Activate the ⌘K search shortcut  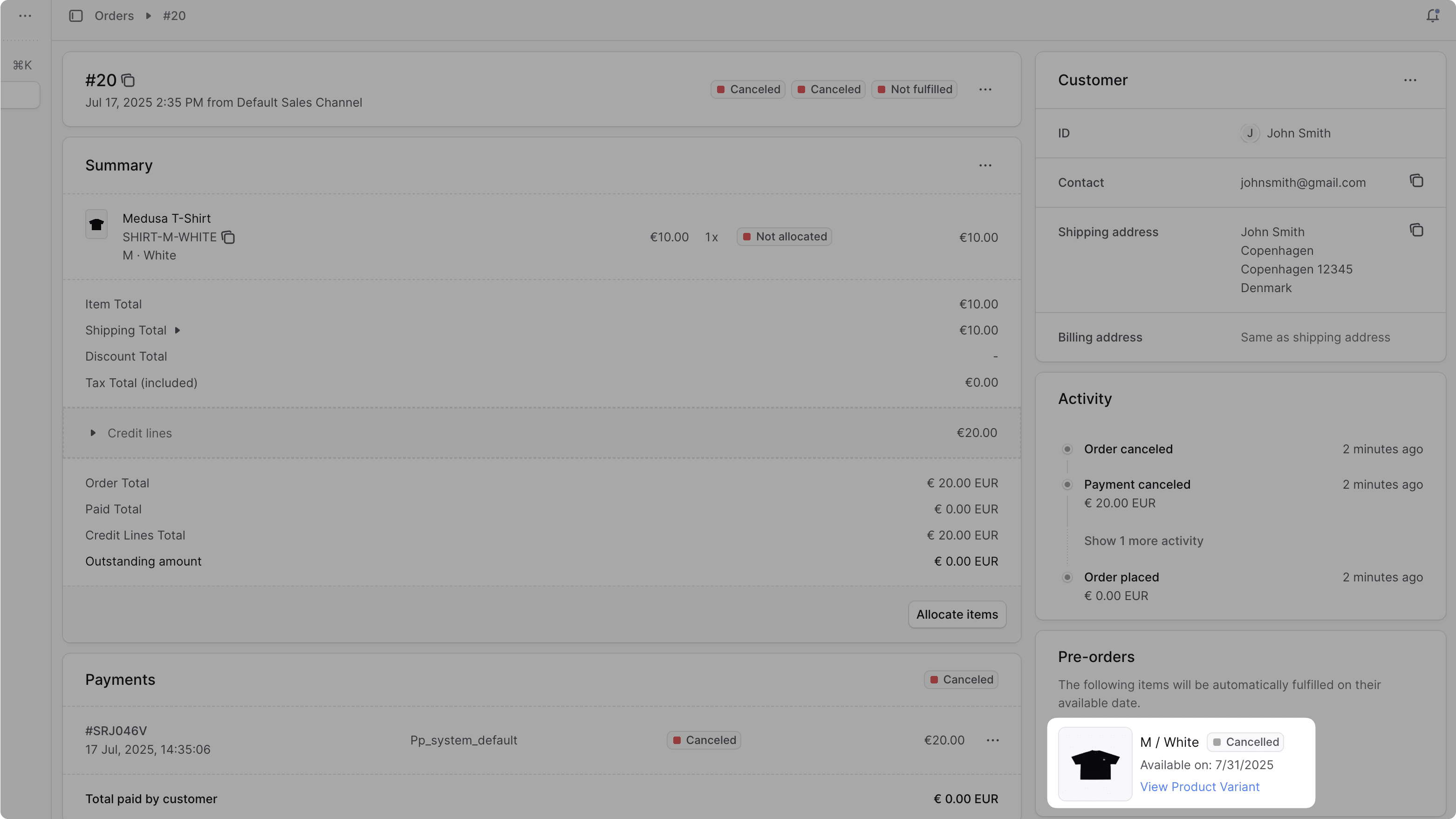click(x=23, y=65)
